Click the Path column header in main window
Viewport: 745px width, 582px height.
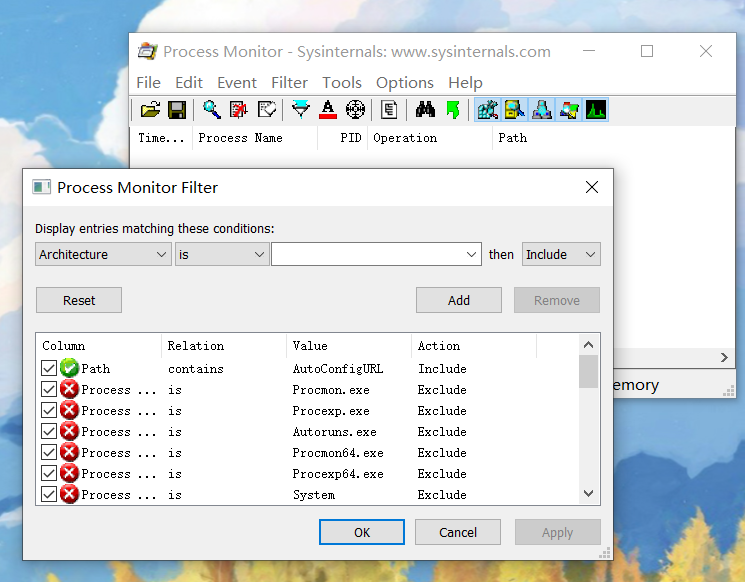pyautogui.click(x=513, y=138)
